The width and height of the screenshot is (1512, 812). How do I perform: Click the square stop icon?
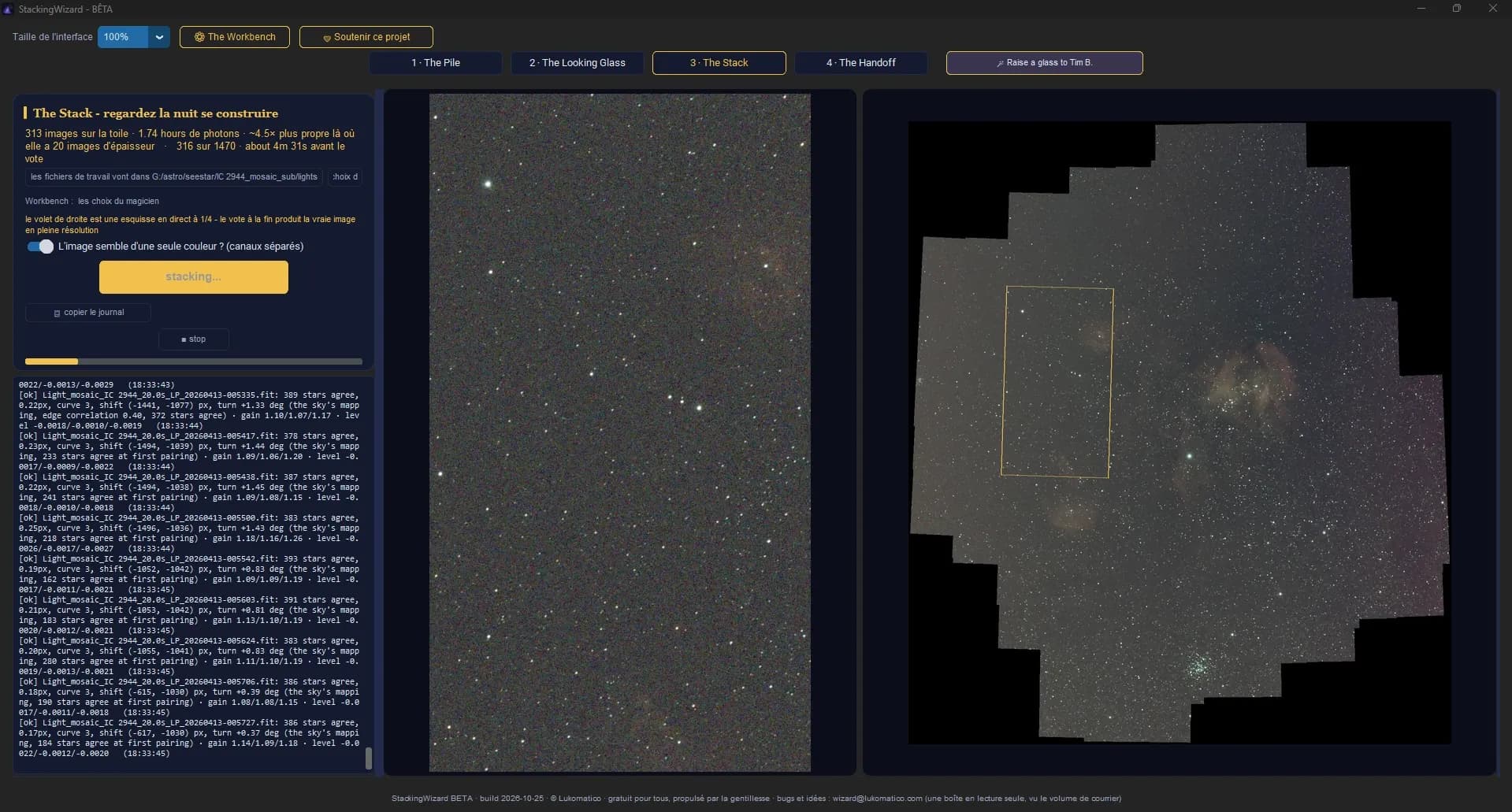pyautogui.click(x=184, y=339)
